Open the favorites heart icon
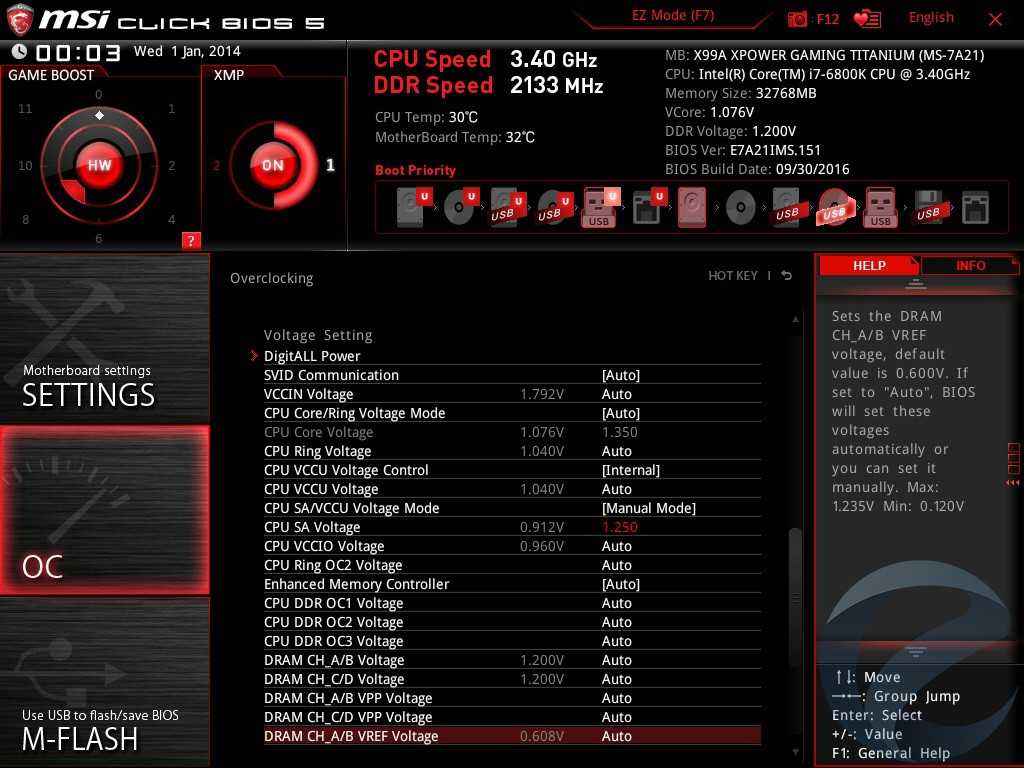The width and height of the screenshot is (1024, 768). 867,19
